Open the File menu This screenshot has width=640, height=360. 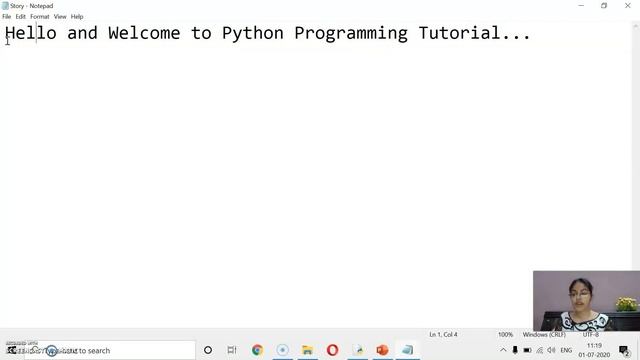[7, 17]
